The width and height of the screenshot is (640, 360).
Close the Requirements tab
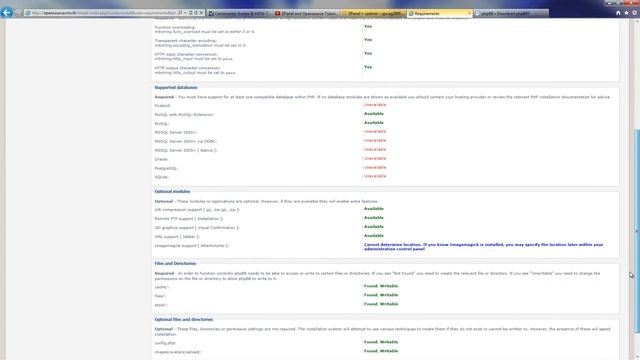point(469,13)
